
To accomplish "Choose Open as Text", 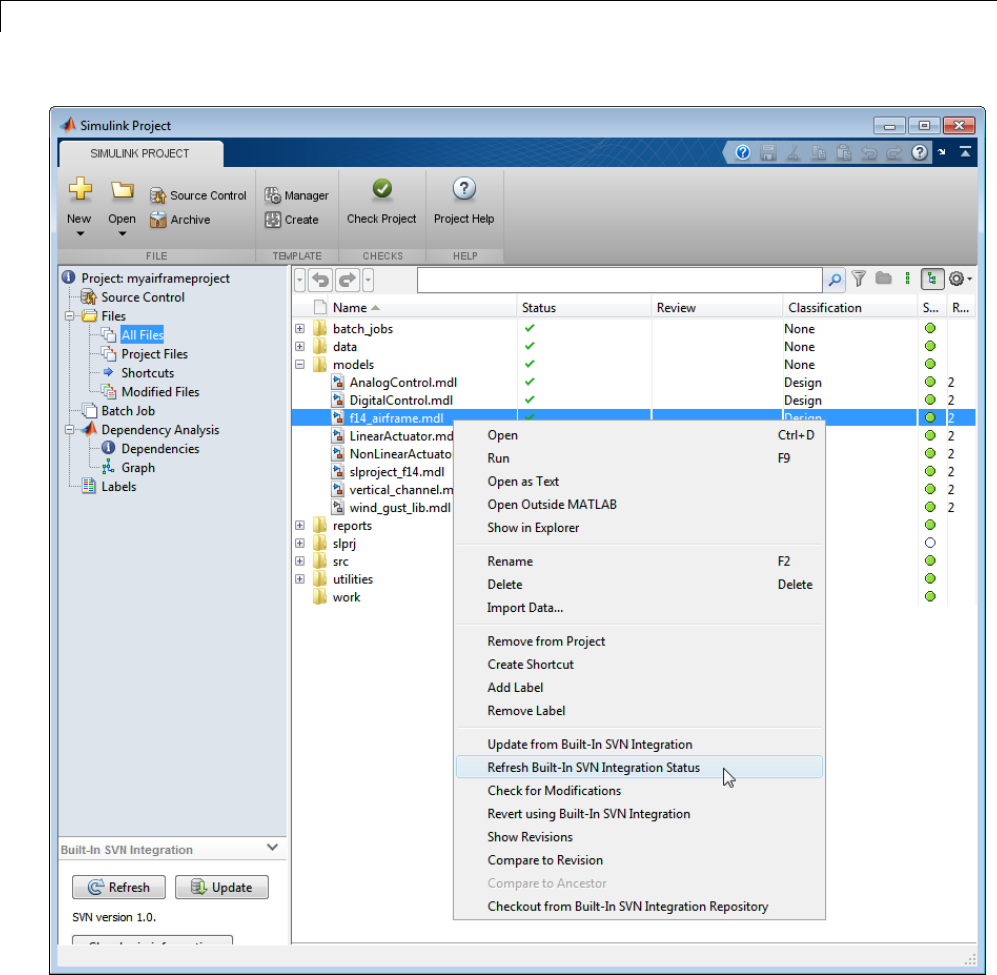I will coord(640,481).
